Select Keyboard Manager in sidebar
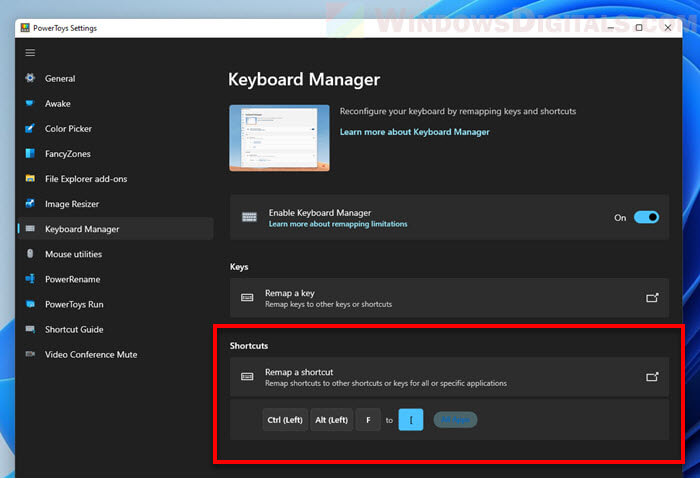This screenshot has width=700, height=479. (116, 229)
